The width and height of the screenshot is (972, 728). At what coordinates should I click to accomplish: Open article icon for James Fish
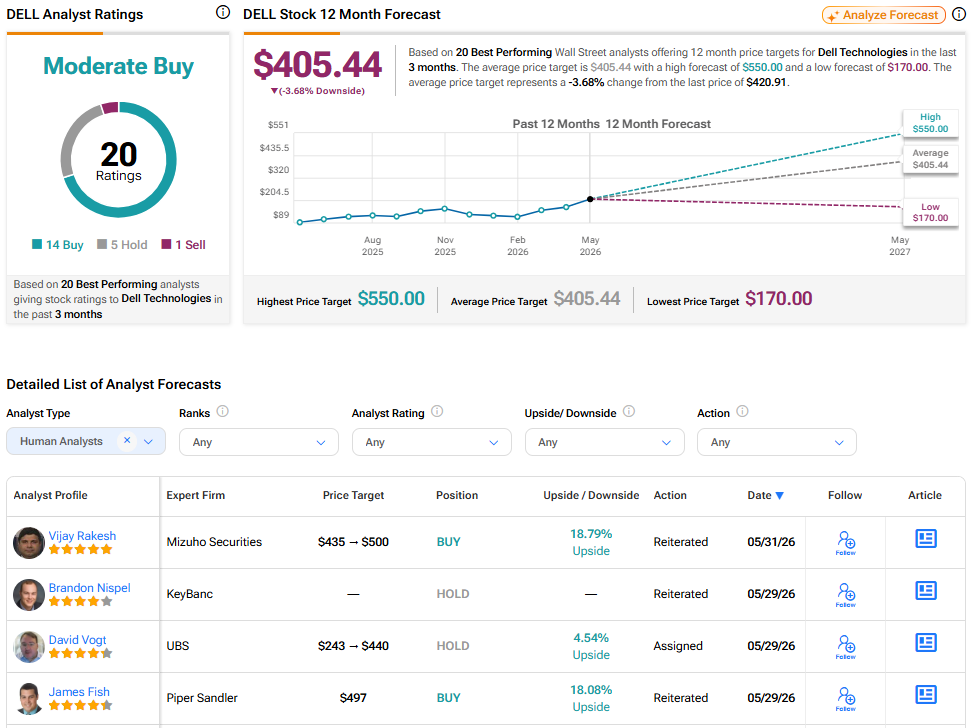[926, 695]
